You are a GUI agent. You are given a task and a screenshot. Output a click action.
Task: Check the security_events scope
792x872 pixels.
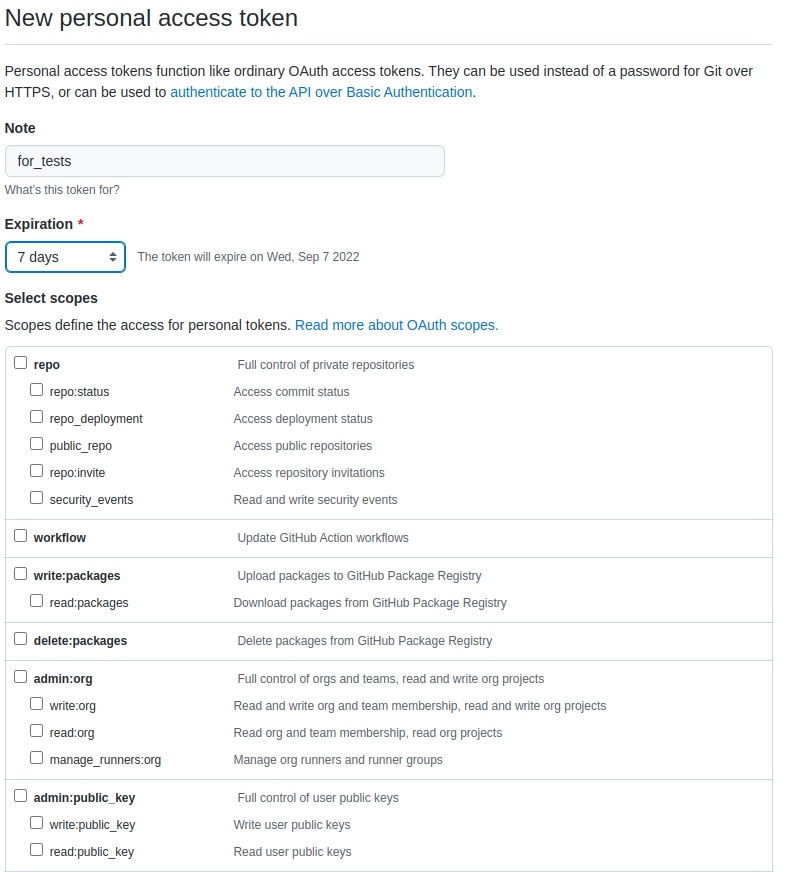point(36,496)
